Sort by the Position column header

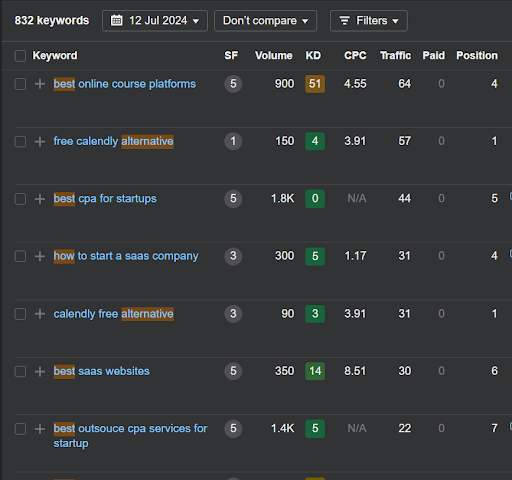pos(477,55)
